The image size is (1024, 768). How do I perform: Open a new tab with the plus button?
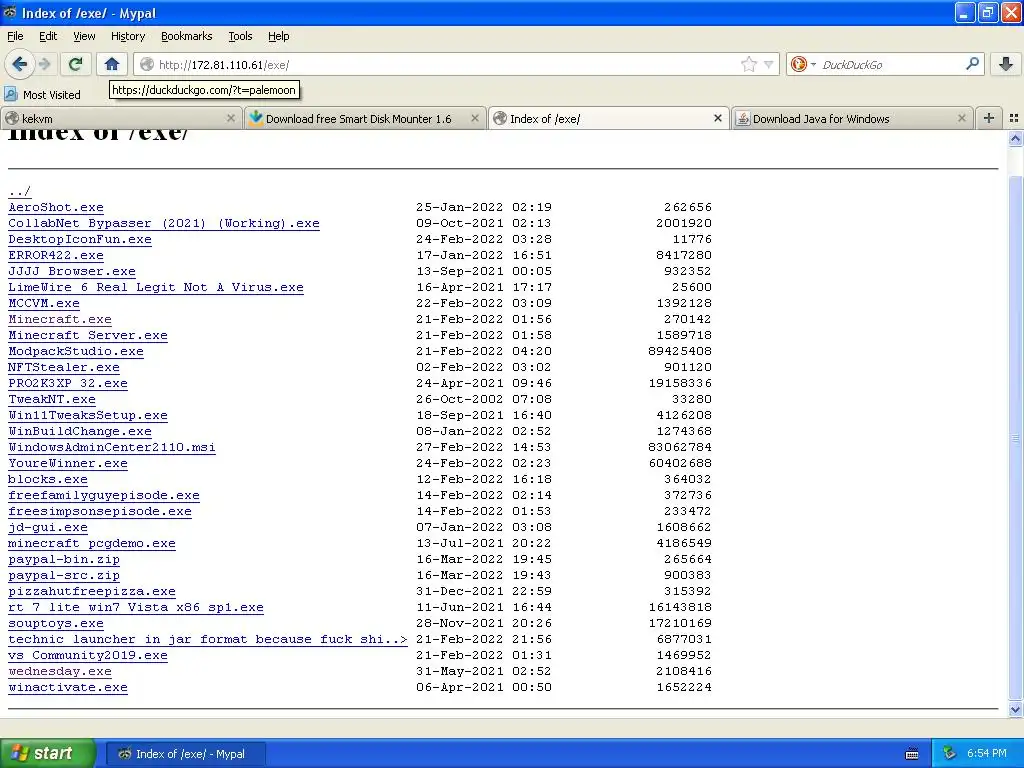[989, 118]
